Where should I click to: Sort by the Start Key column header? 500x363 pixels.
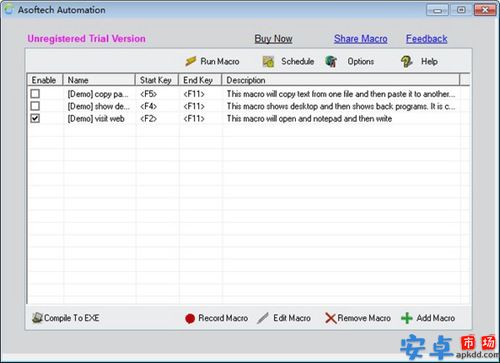(157, 80)
